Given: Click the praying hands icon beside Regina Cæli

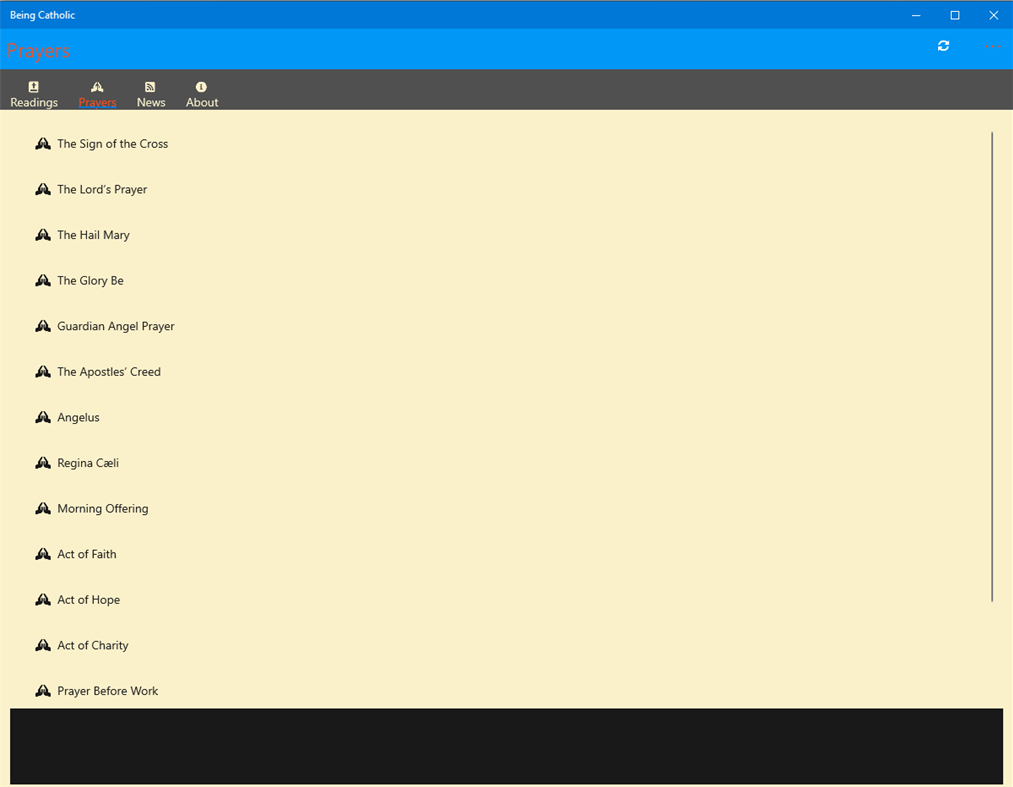Looking at the screenshot, I should tap(42, 462).
